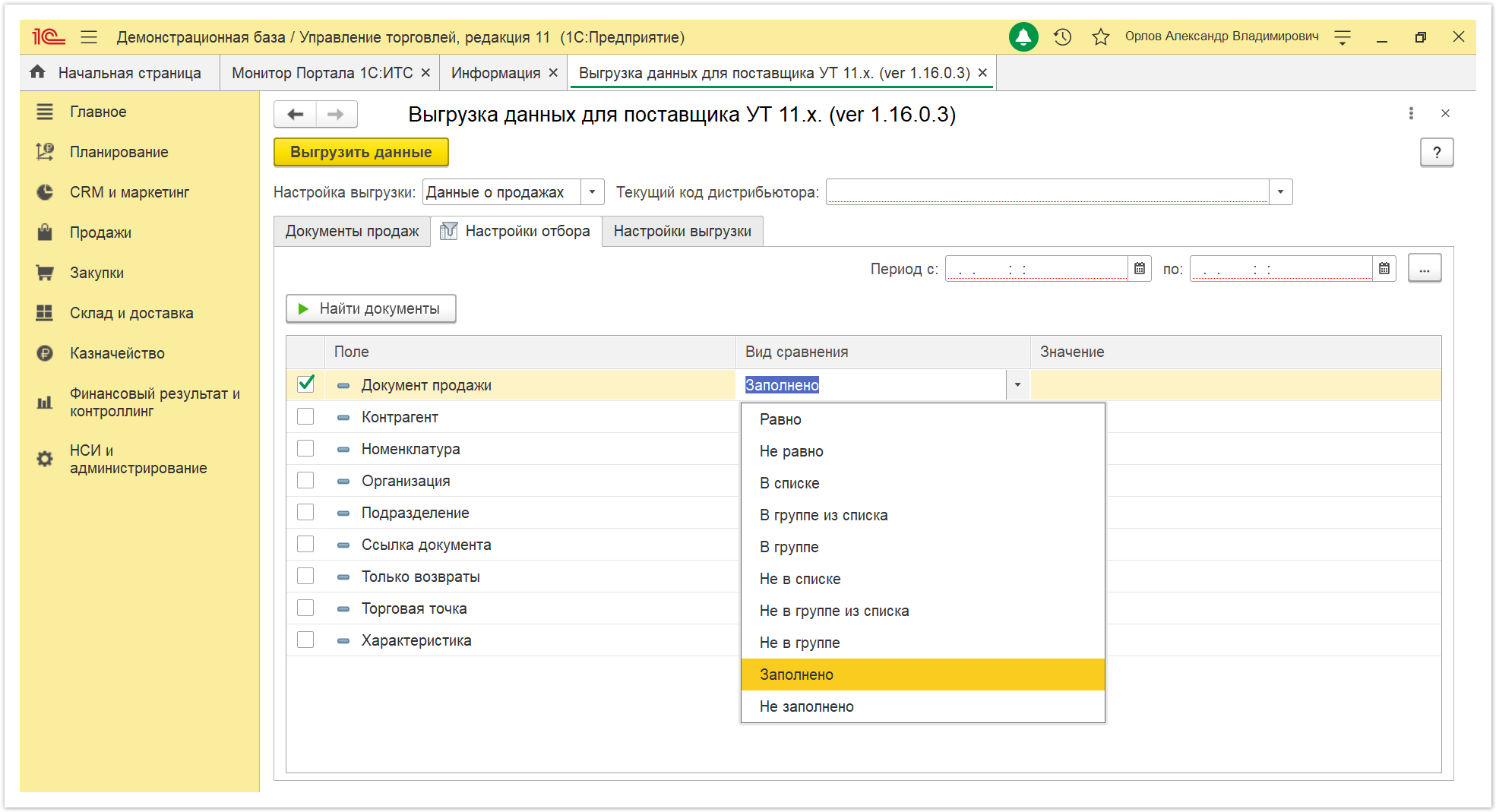
Task: Enable the Характеристика filter checkbox
Action: [305, 640]
